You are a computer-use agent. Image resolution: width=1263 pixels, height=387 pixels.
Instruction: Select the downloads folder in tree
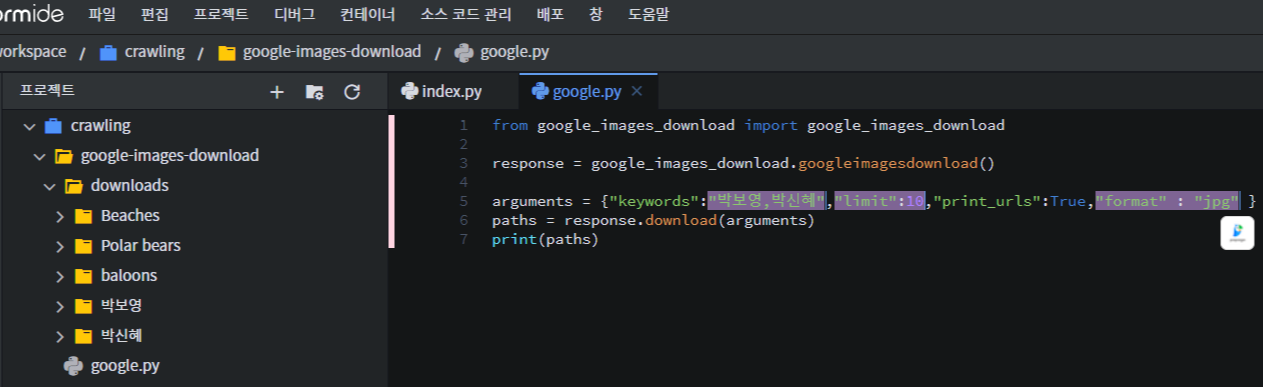tap(130, 186)
